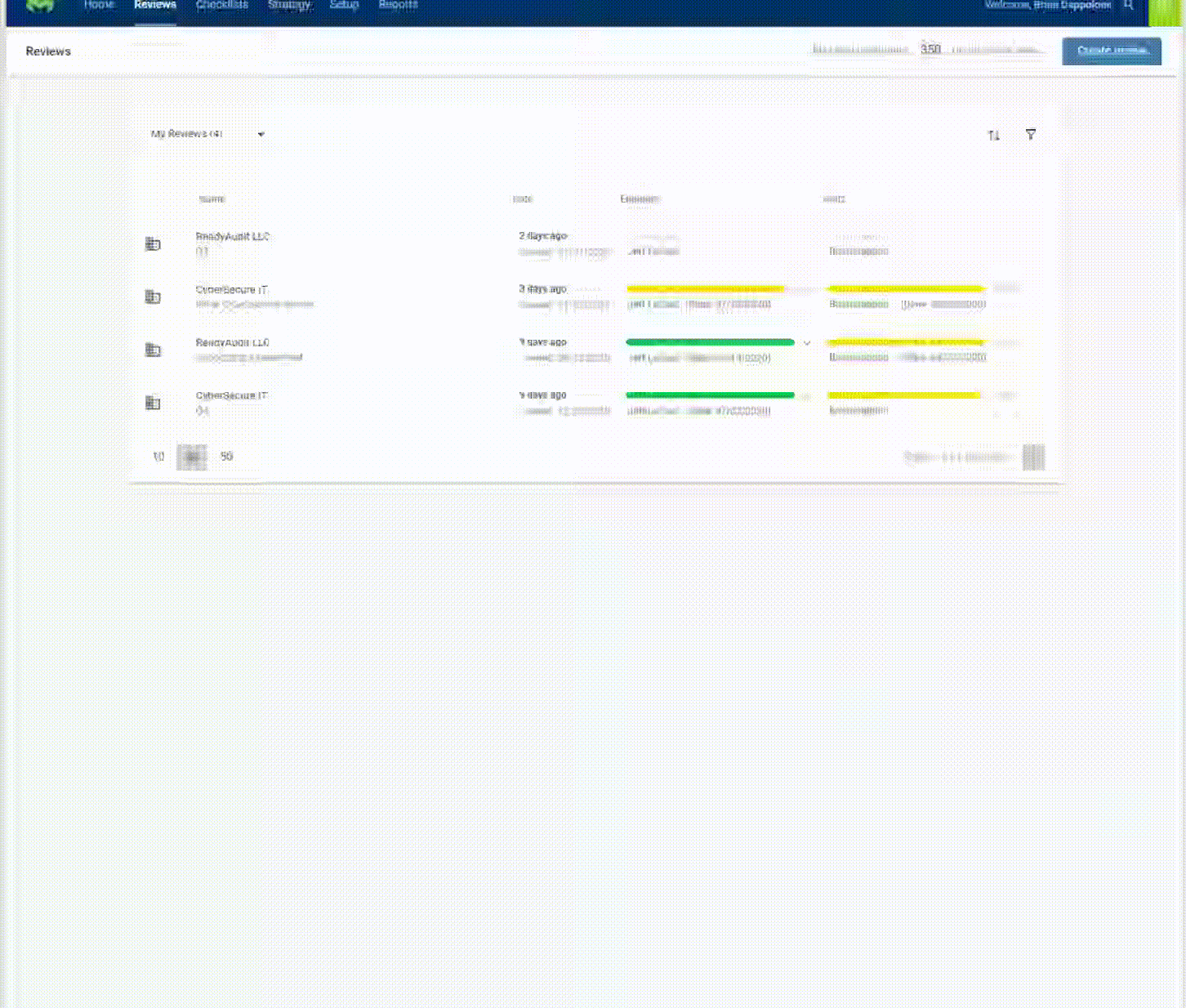
Task: Open the Checklists tab
Action: click(222, 5)
